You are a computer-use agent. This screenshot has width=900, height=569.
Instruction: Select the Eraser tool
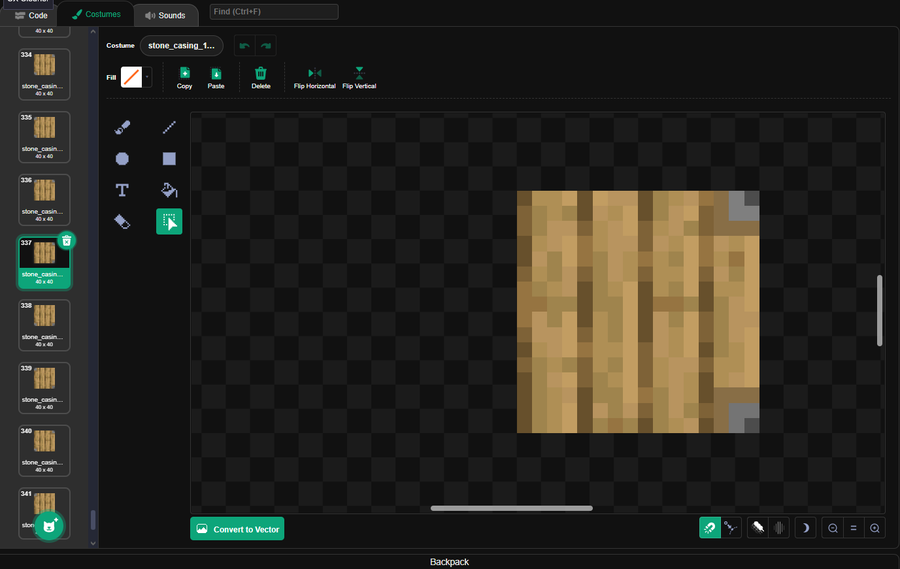pos(122,222)
